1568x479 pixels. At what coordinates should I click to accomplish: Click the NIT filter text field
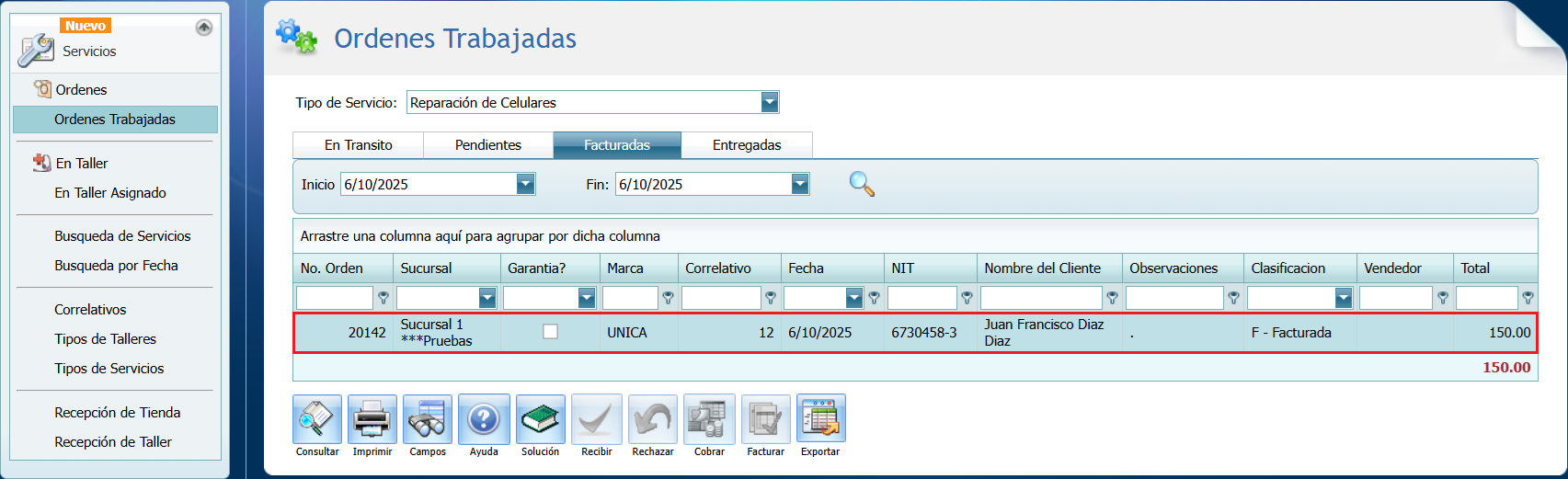(921, 298)
